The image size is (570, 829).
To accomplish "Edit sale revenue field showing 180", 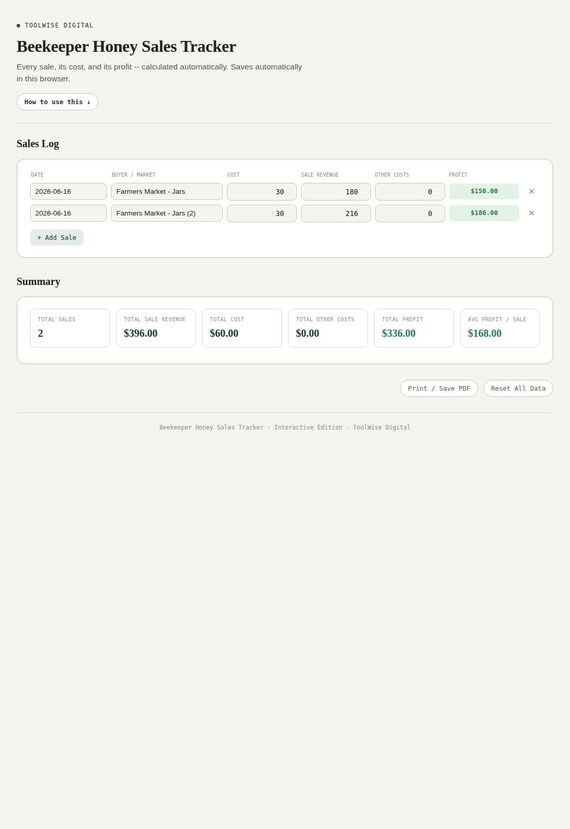I will (x=336, y=192).
